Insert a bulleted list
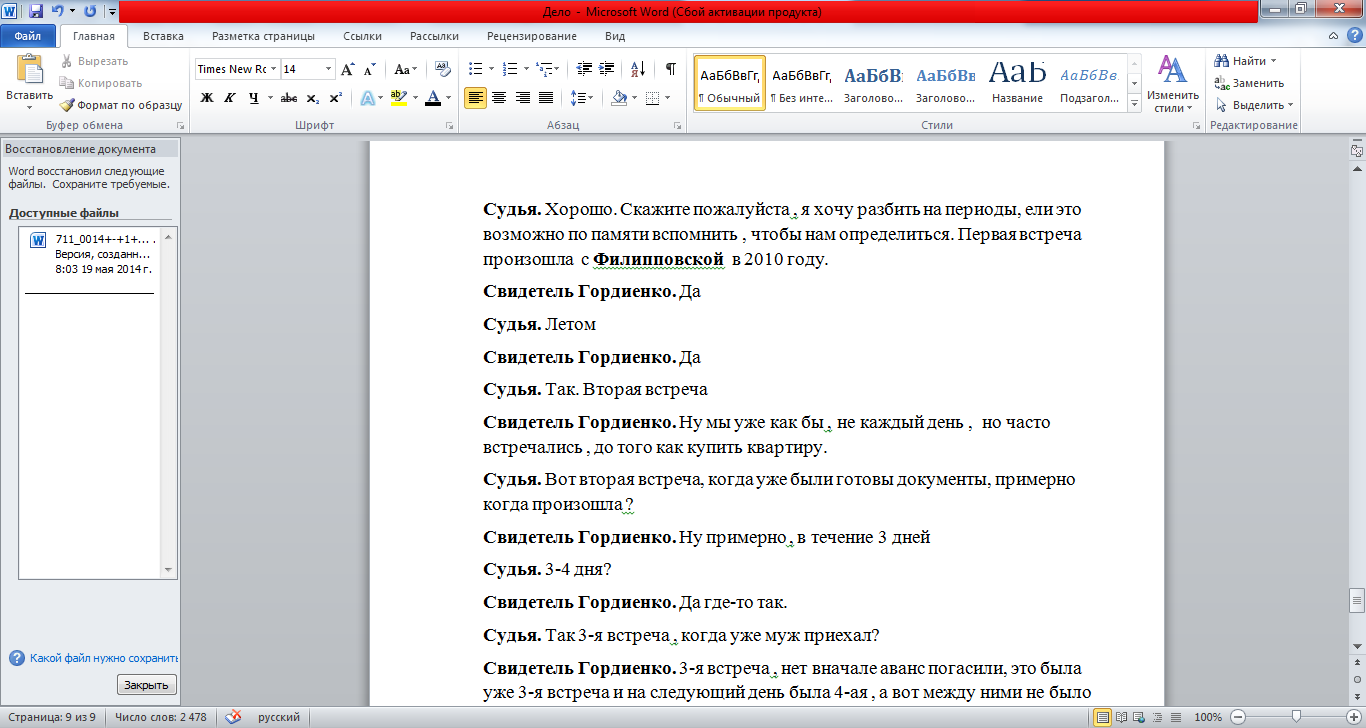 point(475,69)
